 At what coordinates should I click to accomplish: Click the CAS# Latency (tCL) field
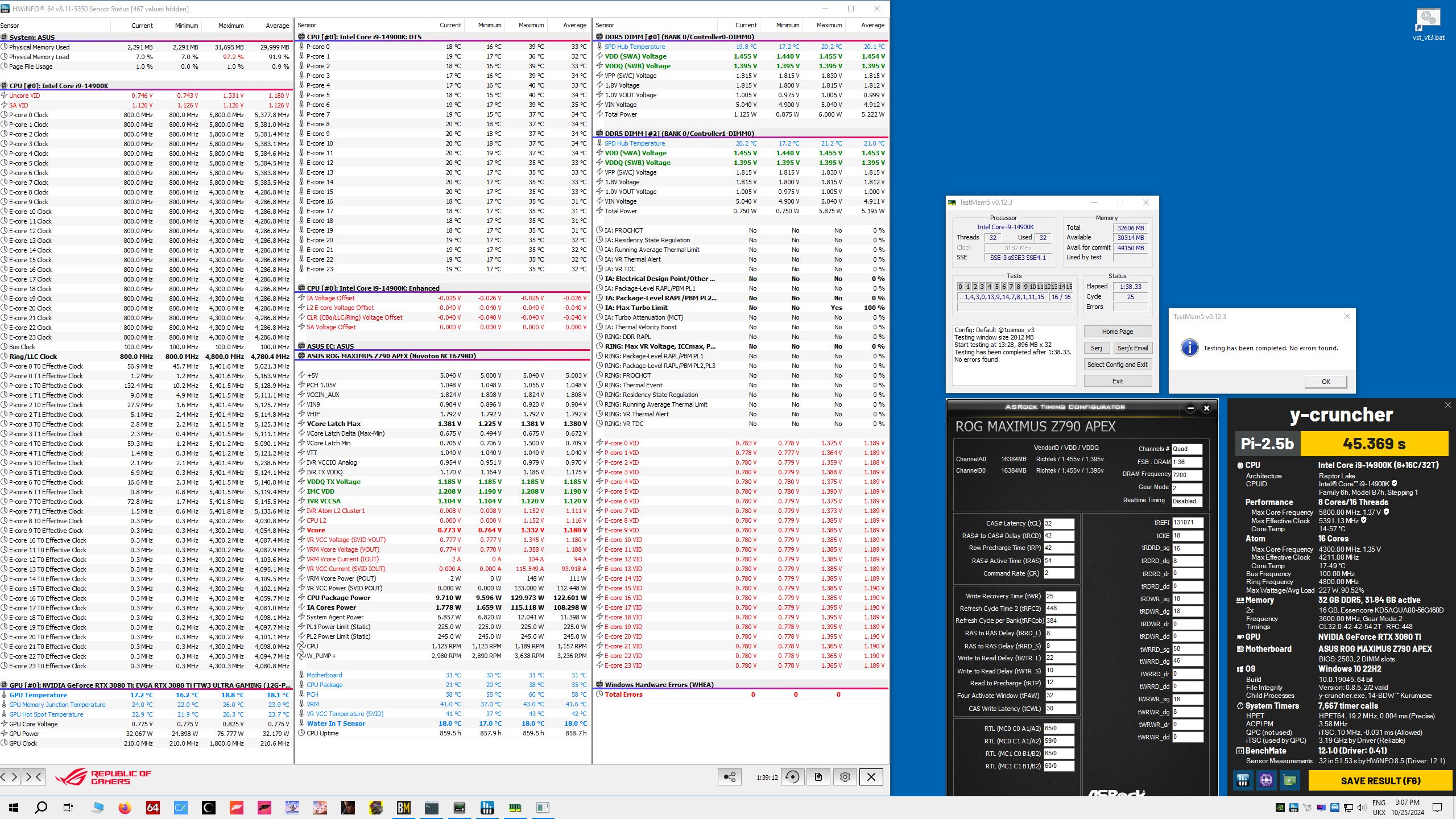tap(1058, 523)
